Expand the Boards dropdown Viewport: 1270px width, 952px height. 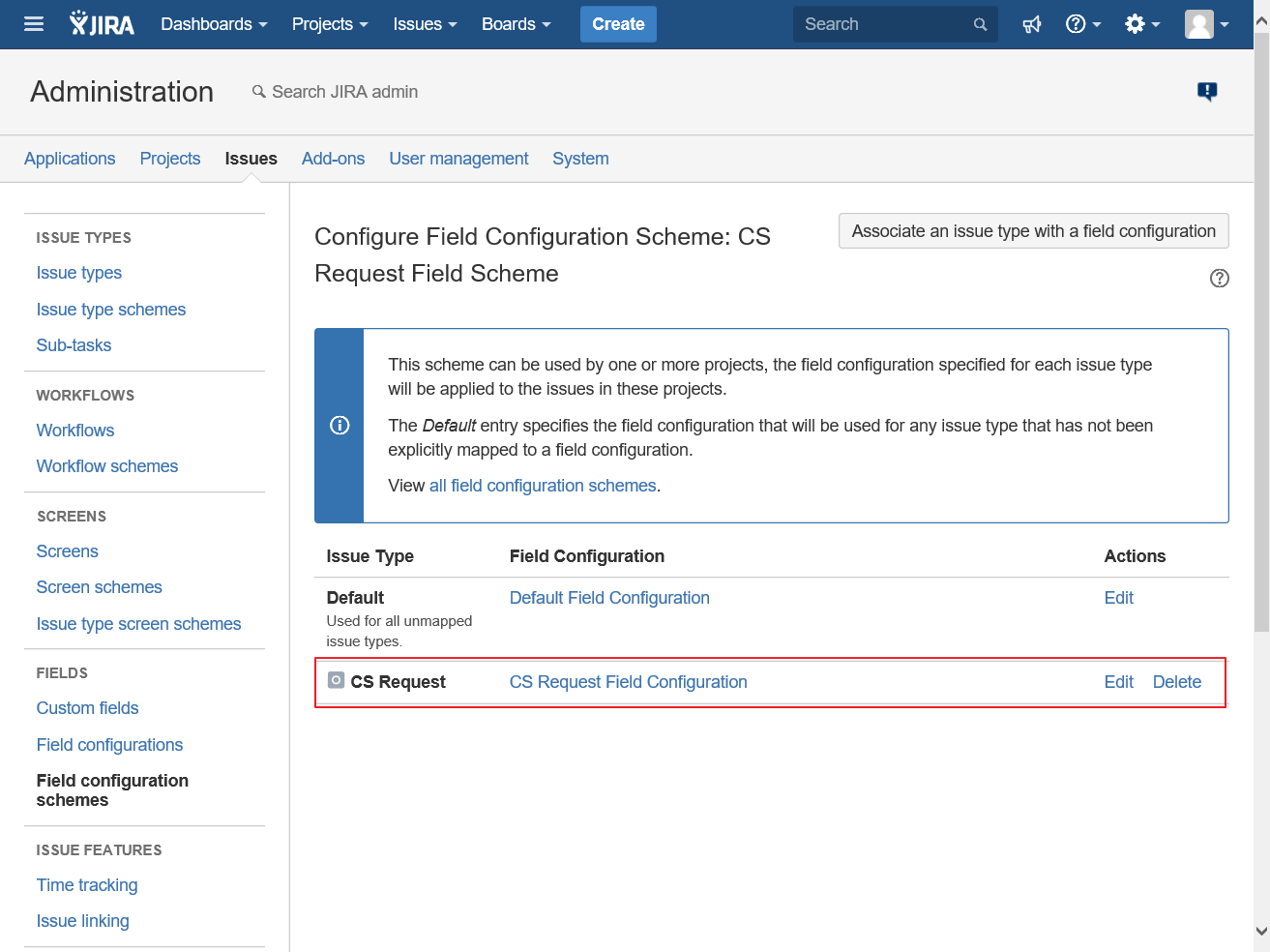tap(517, 24)
